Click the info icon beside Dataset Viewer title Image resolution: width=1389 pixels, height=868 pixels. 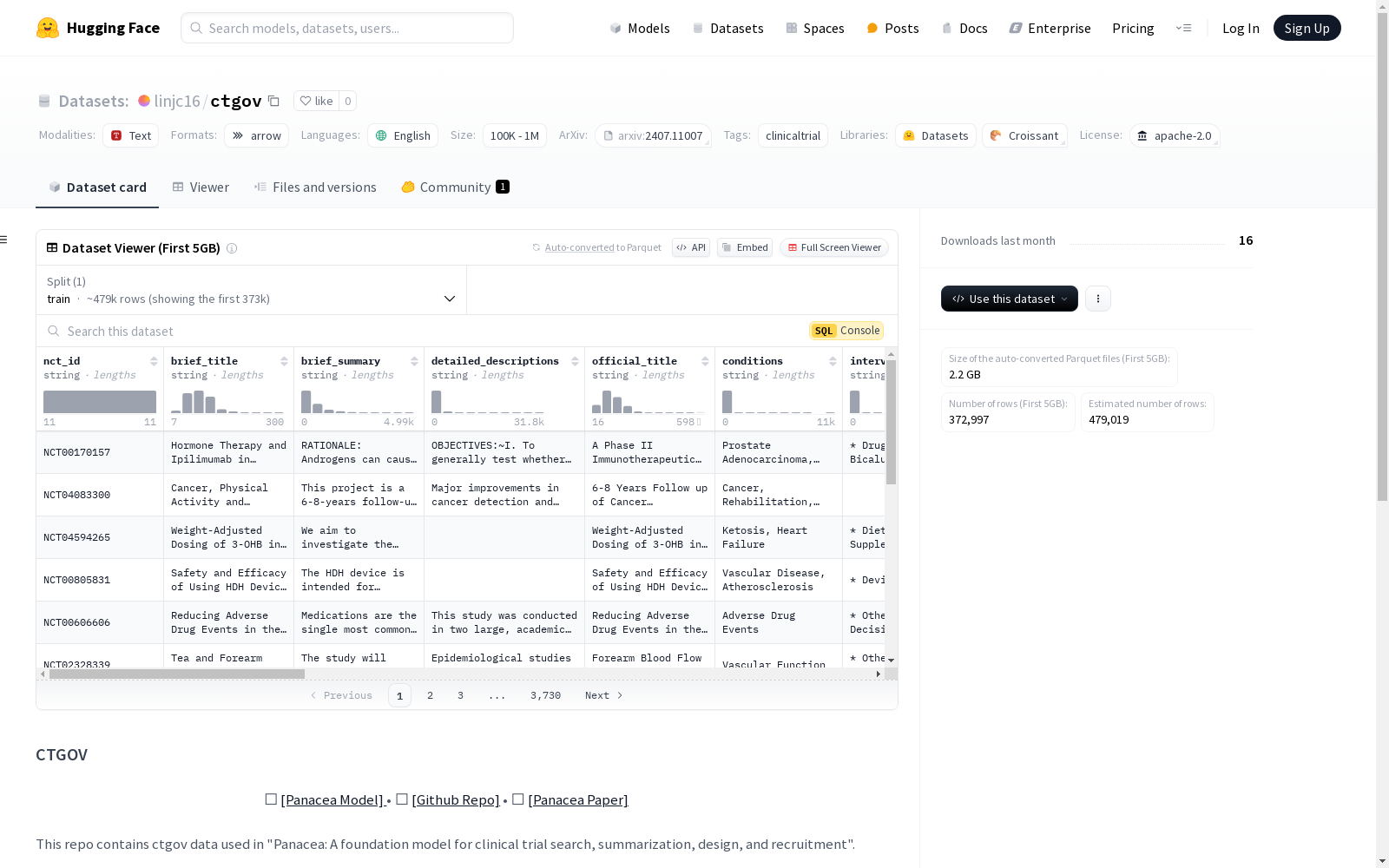(232, 248)
